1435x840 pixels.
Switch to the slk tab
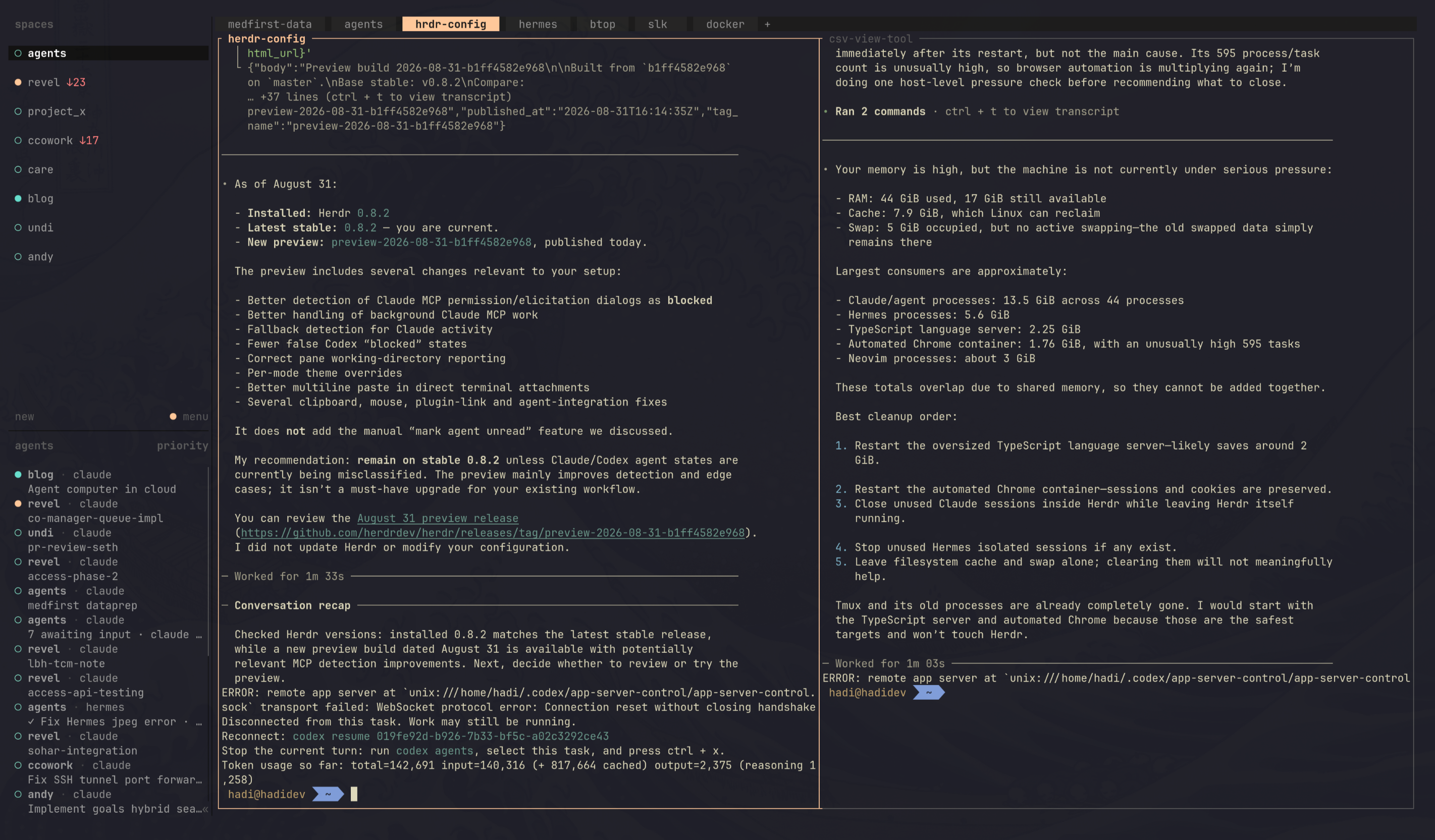click(x=657, y=24)
